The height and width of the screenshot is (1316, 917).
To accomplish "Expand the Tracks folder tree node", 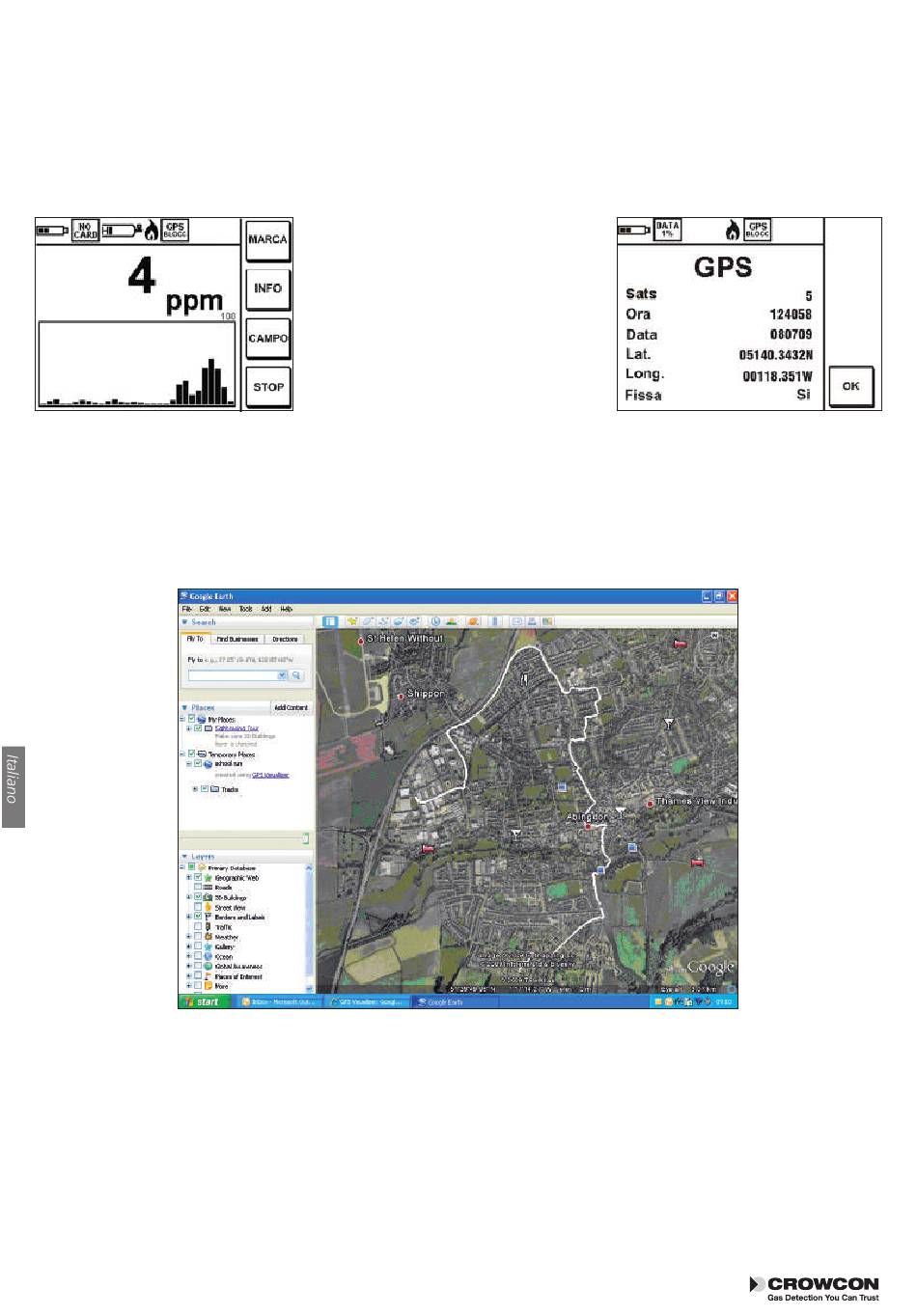I will [x=196, y=789].
